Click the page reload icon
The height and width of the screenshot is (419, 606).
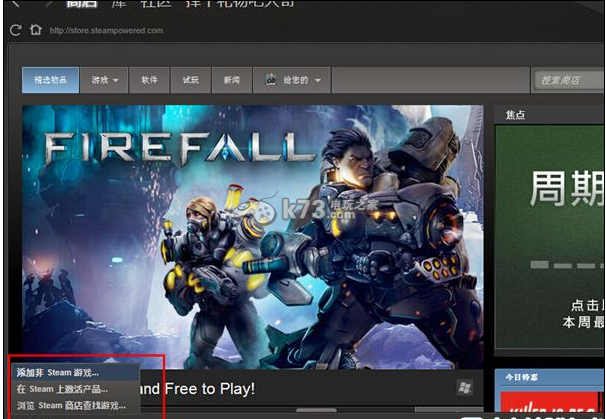pos(15,30)
